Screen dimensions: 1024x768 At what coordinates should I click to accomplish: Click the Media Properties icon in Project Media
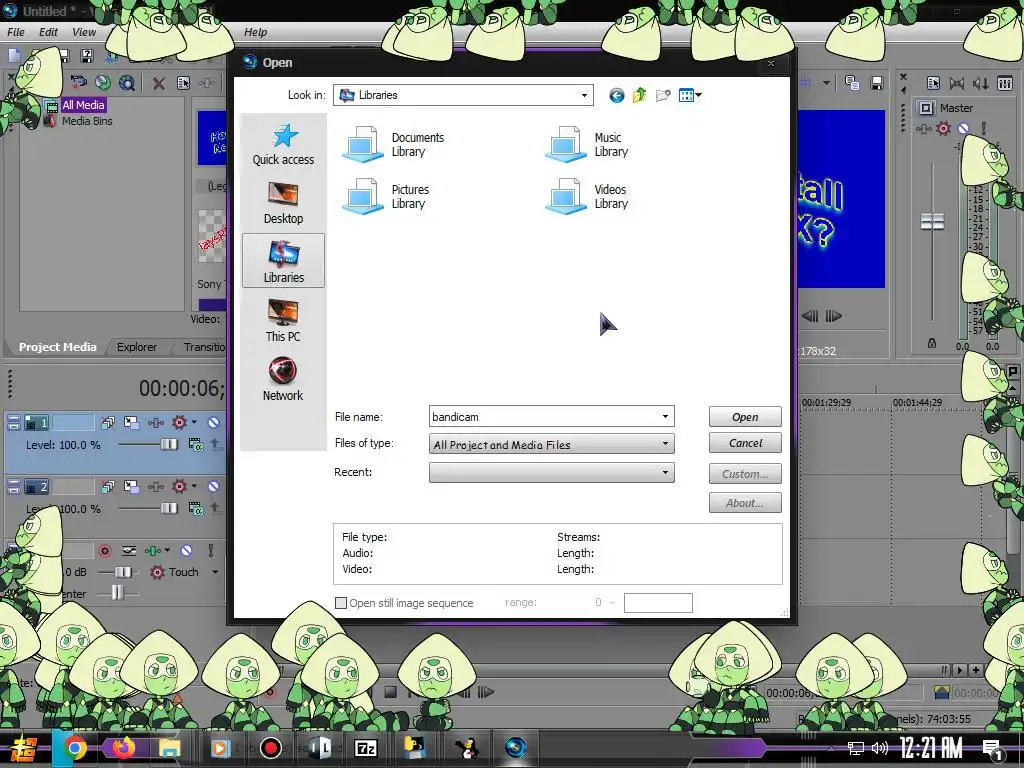[x=184, y=83]
